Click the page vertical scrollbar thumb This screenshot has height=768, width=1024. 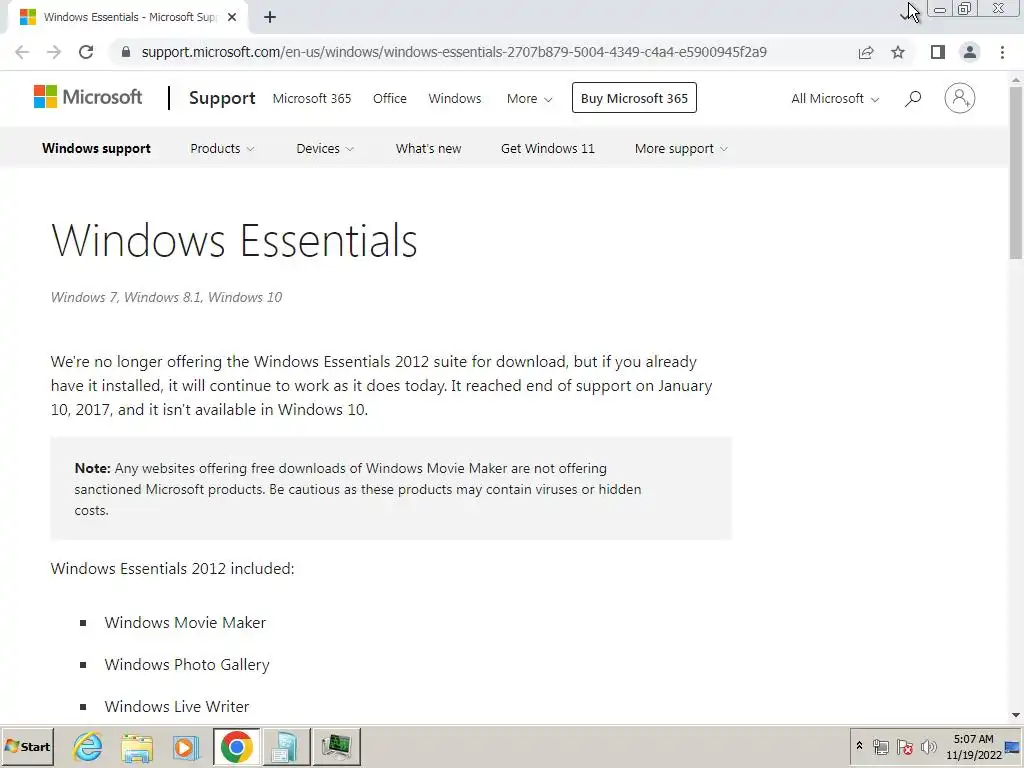tap(1016, 173)
